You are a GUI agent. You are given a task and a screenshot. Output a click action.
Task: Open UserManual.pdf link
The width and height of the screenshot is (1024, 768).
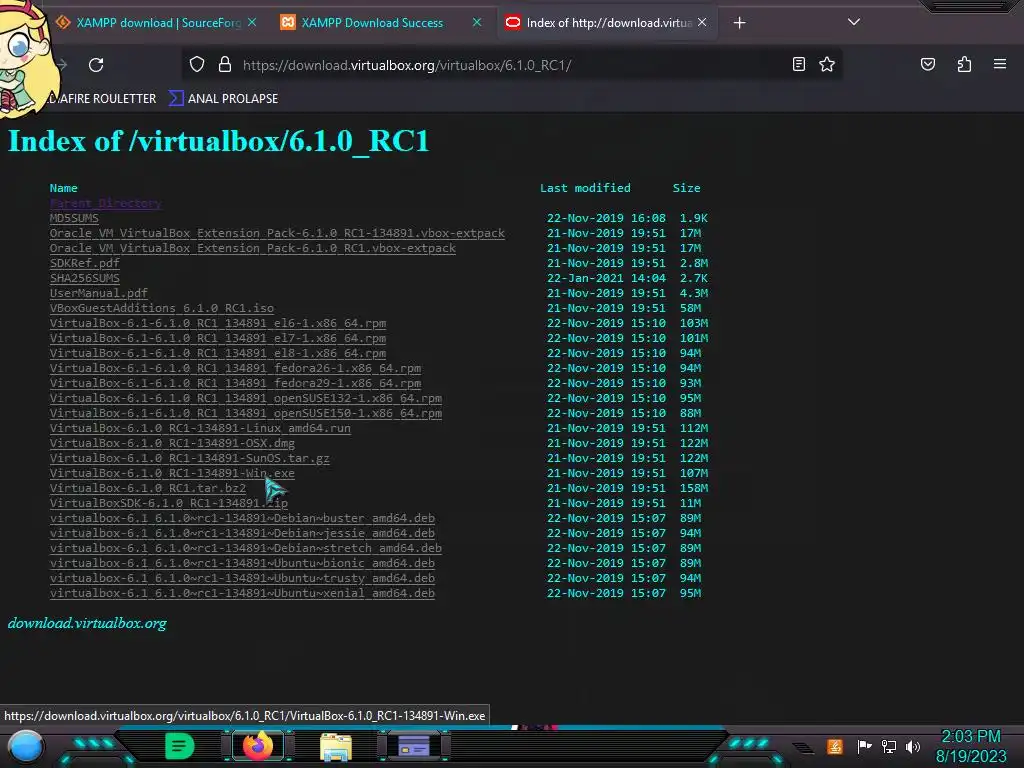pyautogui.click(x=99, y=293)
